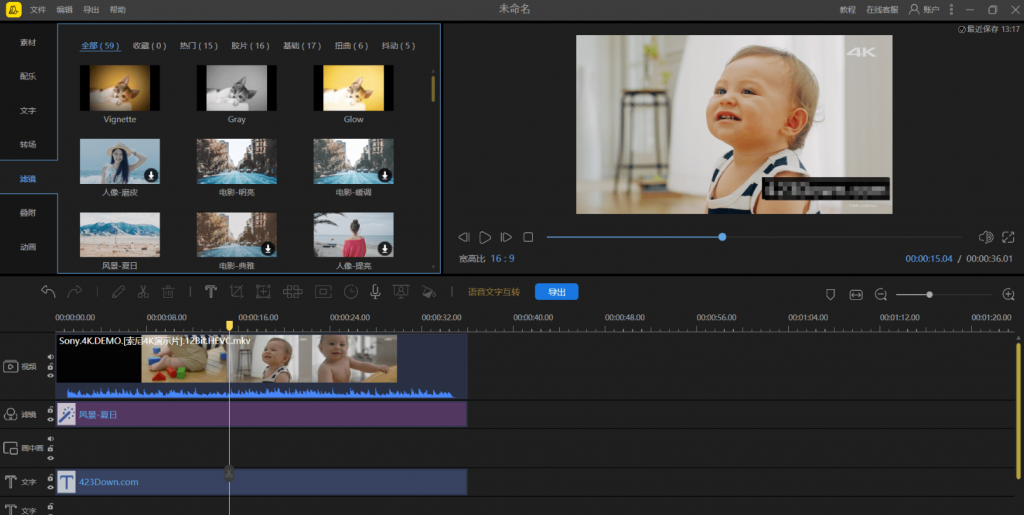This screenshot has width=1024, height=515.
Task: Click the zoom-region tool next to crop
Action: click(x=263, y=292)
